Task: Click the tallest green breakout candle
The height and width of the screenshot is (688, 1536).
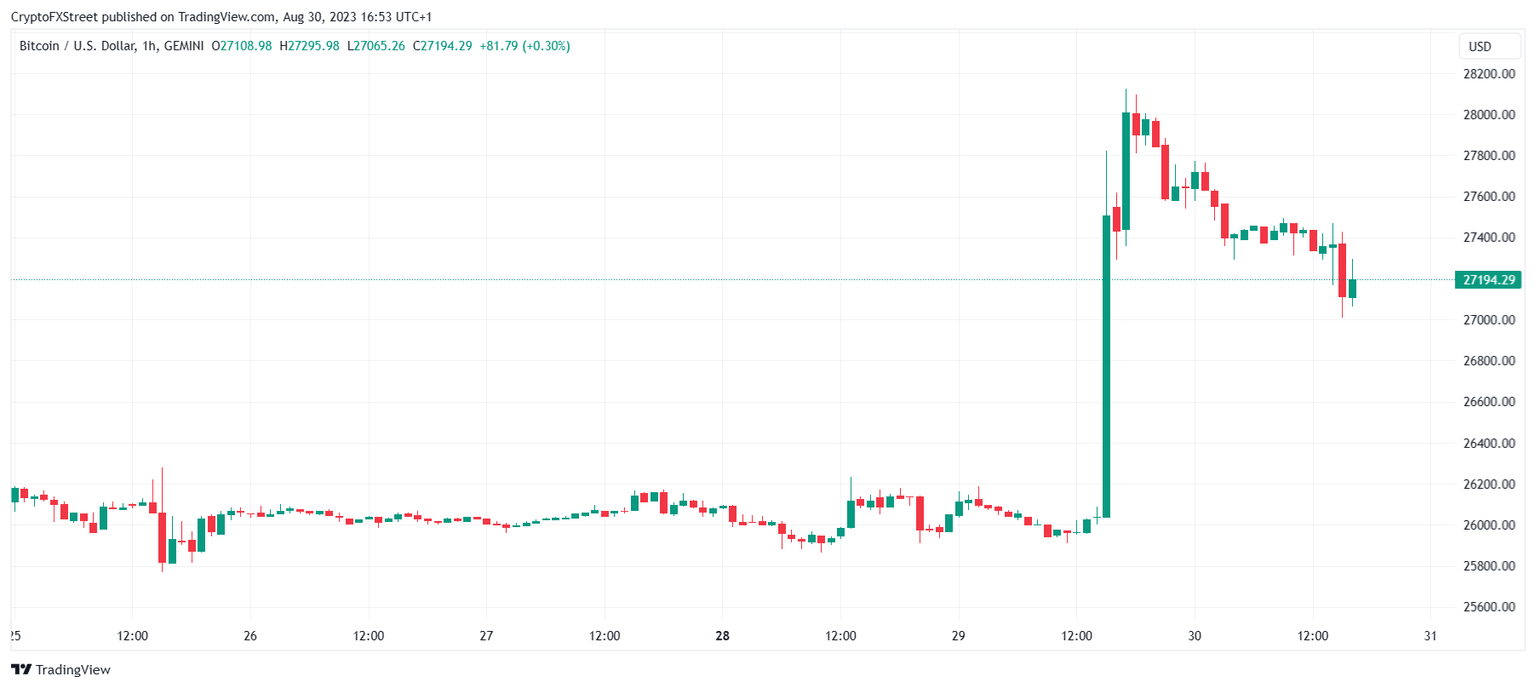Action: [1106, 366]
